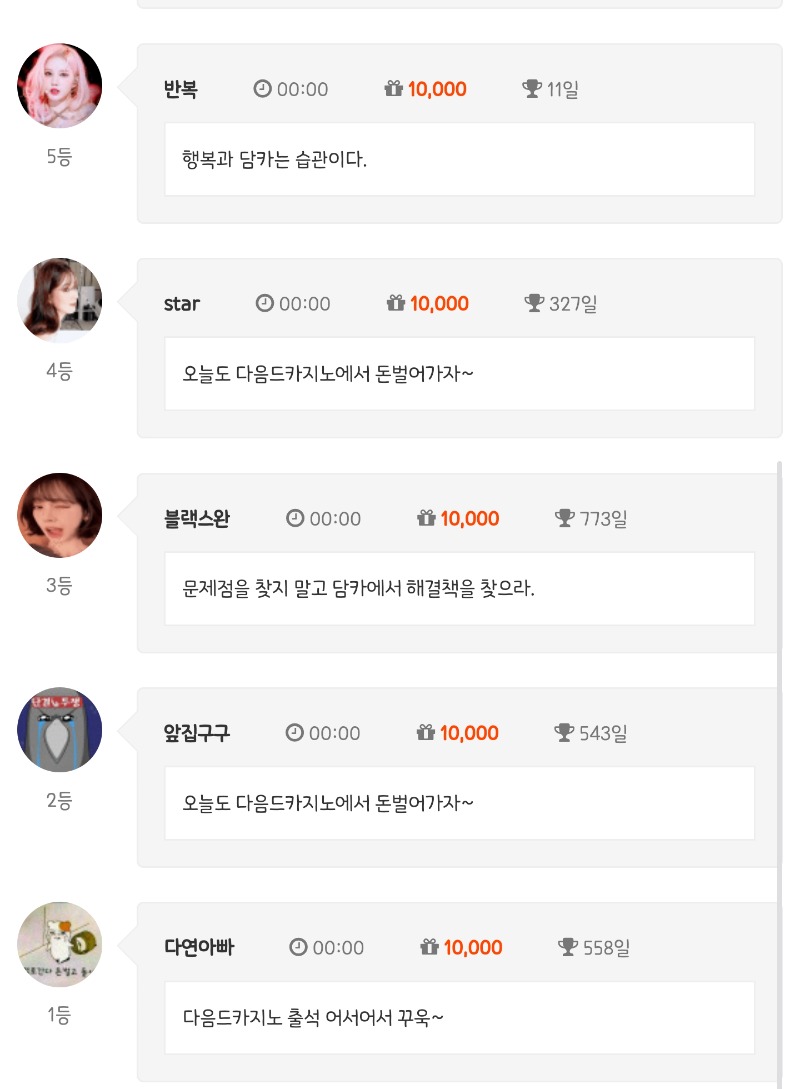Click the gift icon beside star's 10,000
Viewport: 800px width, 1089px height.
[396, 303]
